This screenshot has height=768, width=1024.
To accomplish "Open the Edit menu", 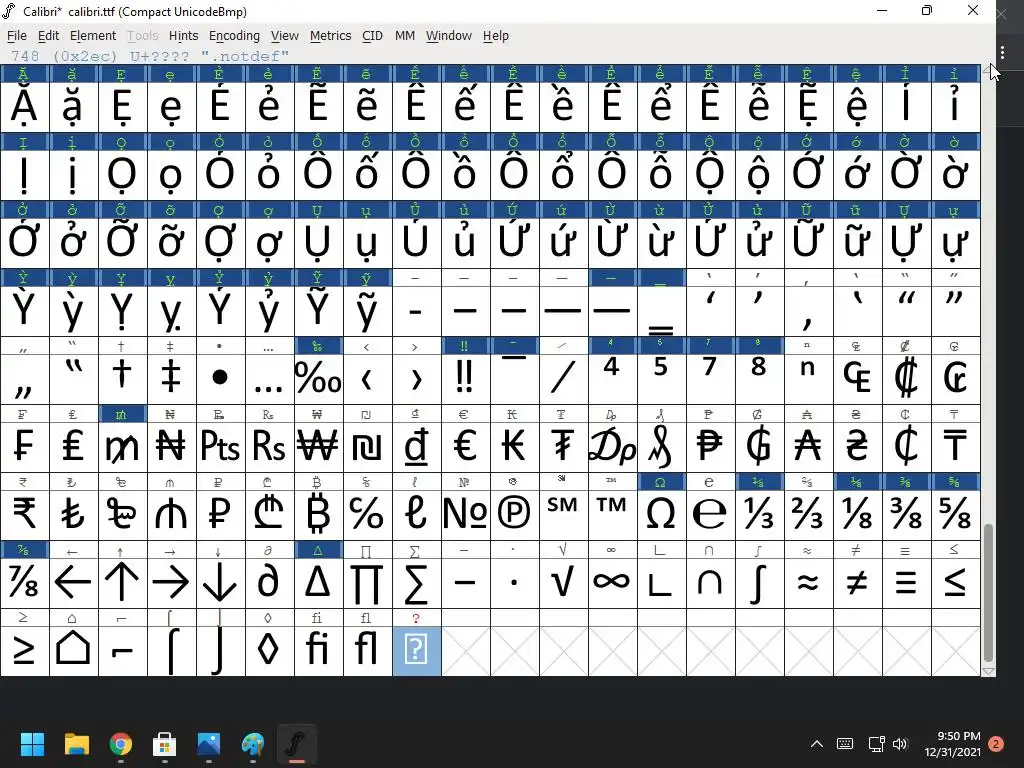I will tap(48, 36).
